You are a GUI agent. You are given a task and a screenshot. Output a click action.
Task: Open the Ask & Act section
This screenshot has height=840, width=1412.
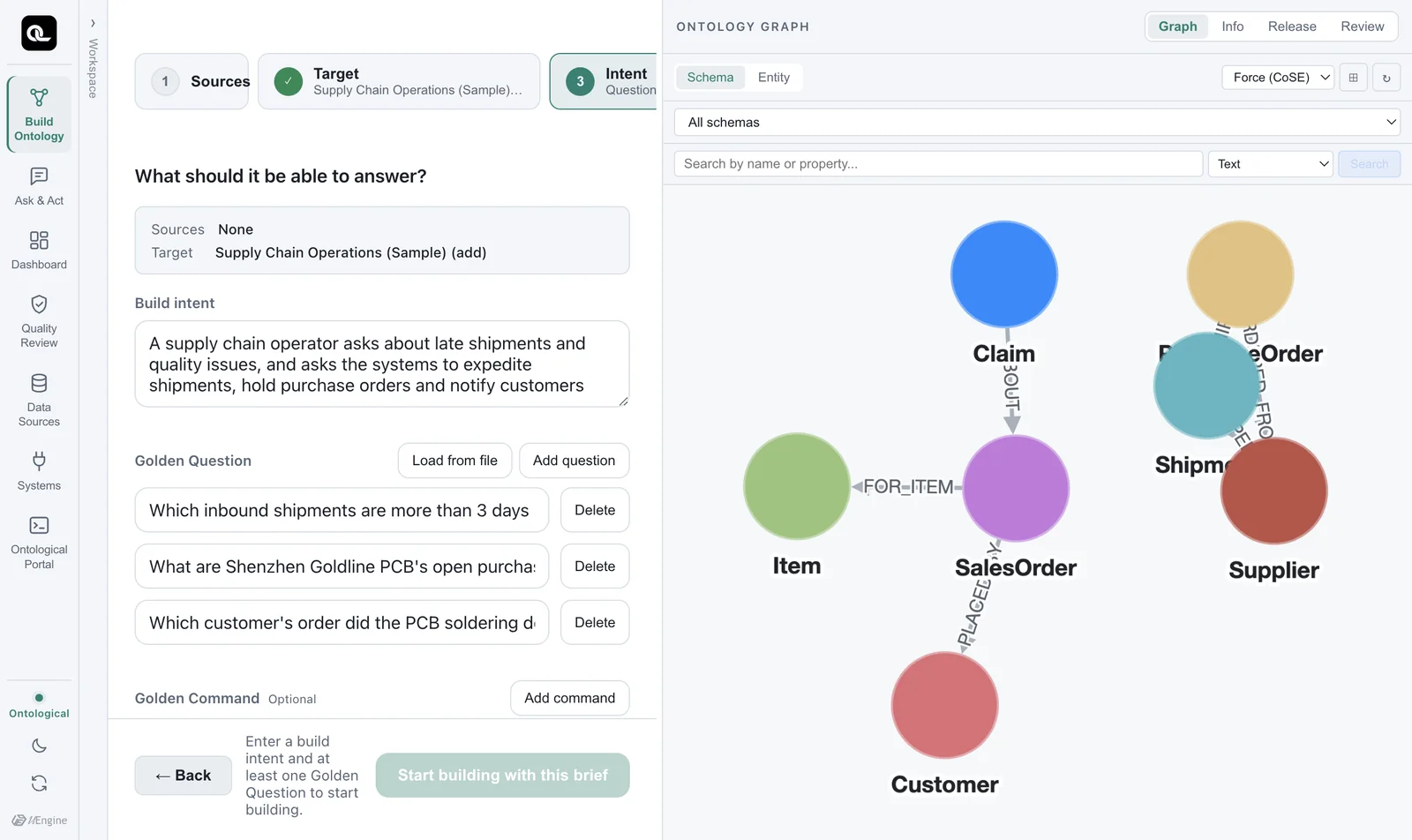coord(39,187)
